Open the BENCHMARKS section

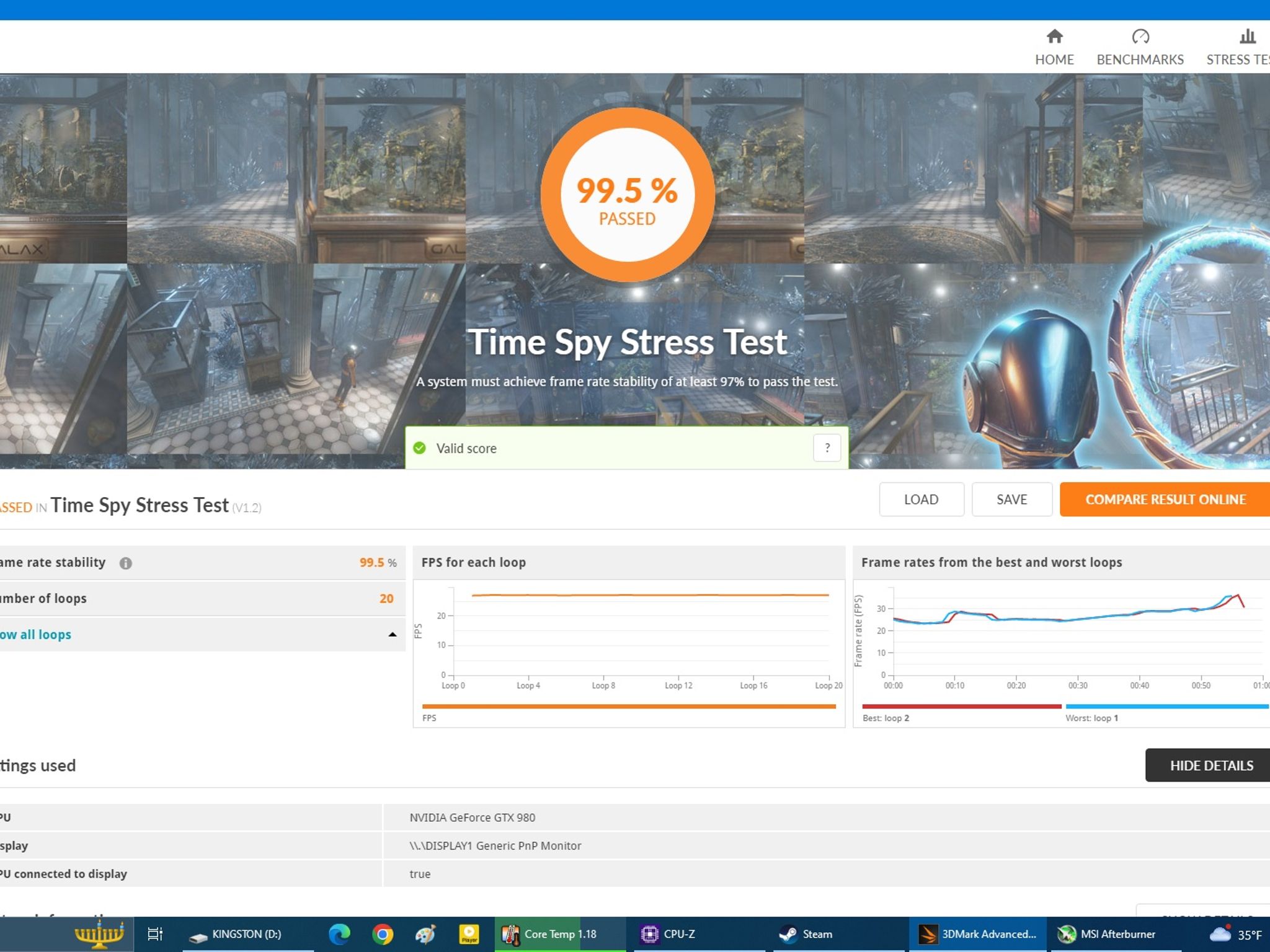pos(1140,47)
